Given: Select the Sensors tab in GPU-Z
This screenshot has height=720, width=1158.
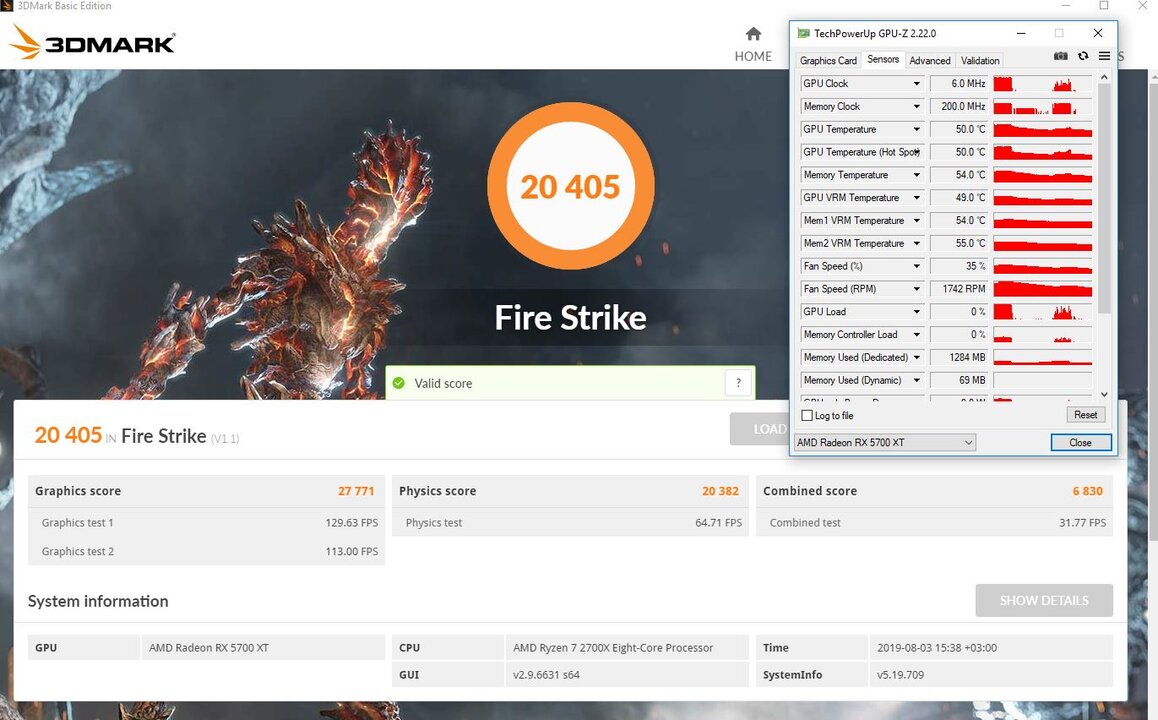Looking at the screenshot, I should [883, 59].
